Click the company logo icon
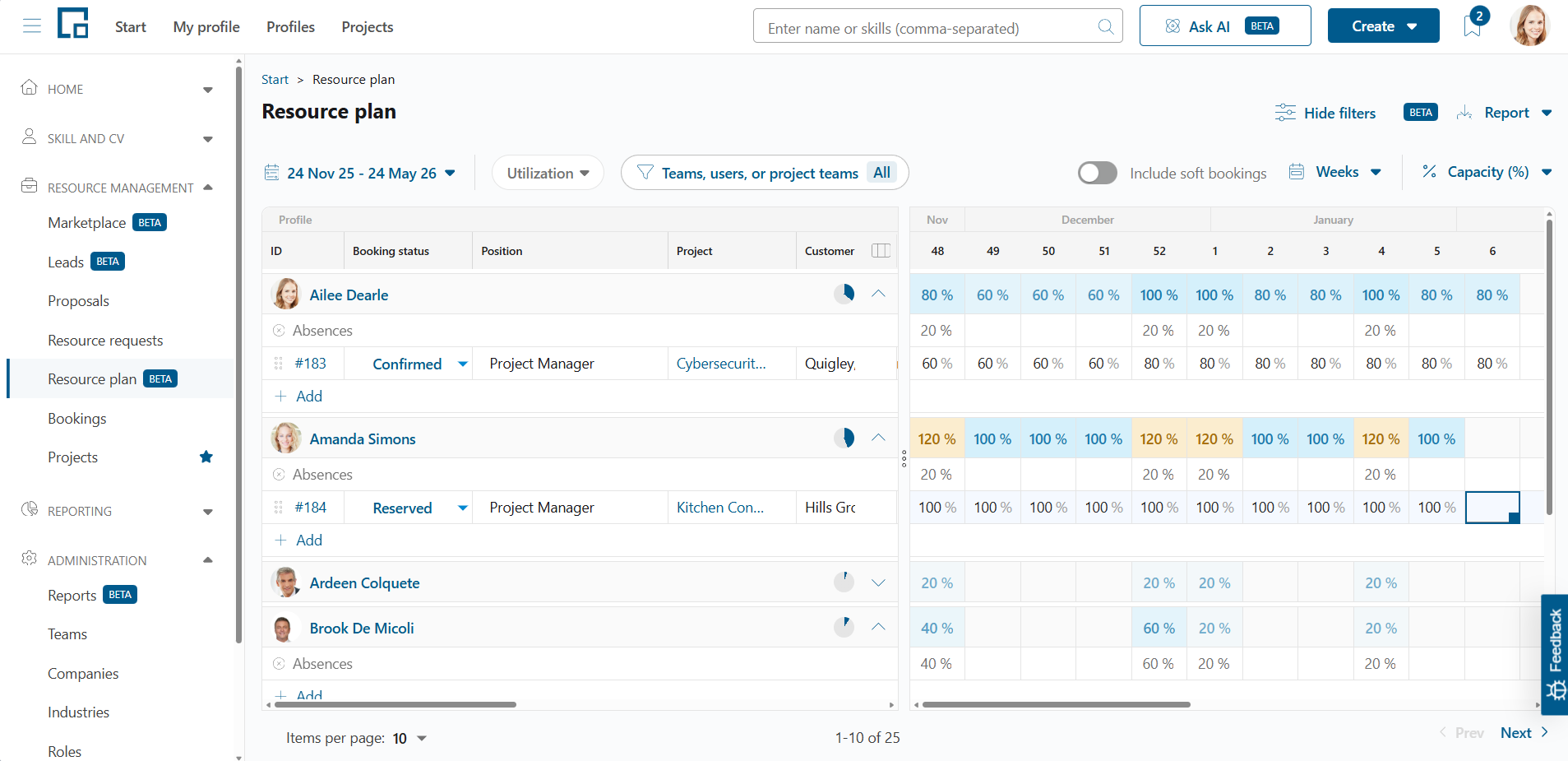 point(72,23)
